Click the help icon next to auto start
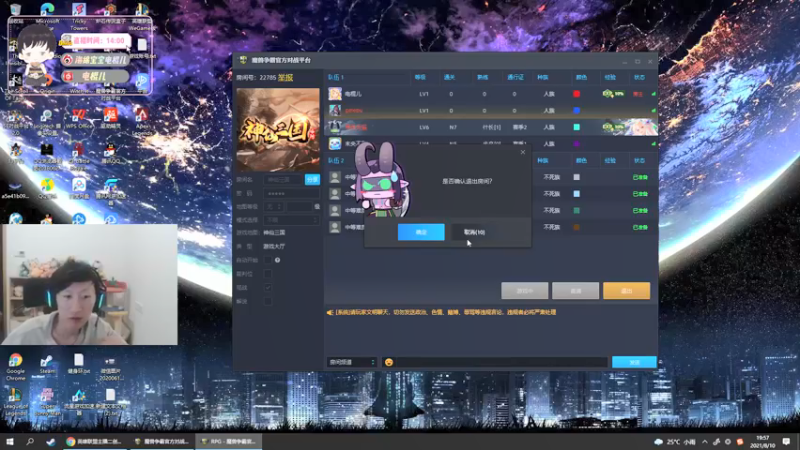Viewport: 800px width, 450px height. point(278,260)
